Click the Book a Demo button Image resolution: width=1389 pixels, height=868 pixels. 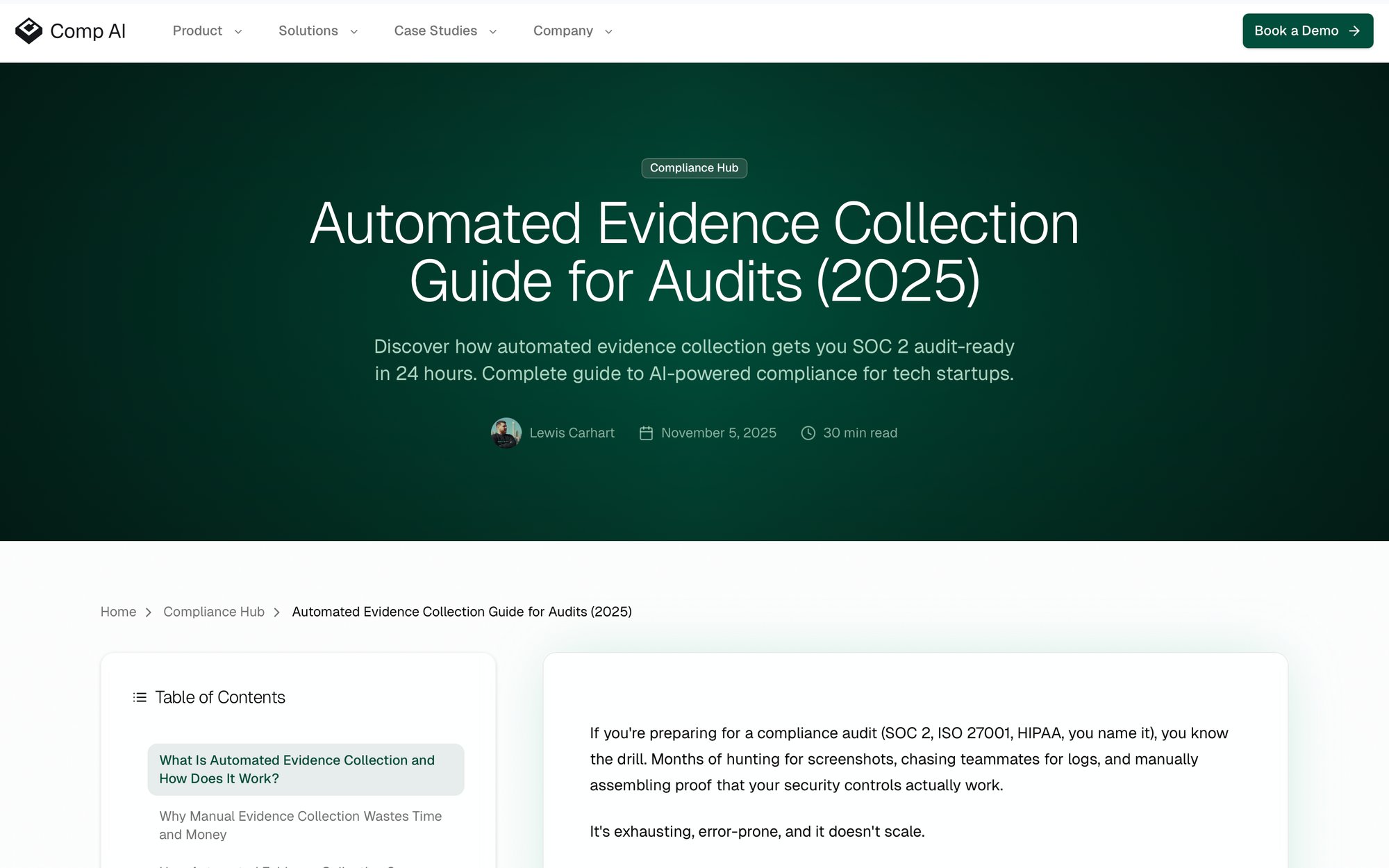pyautogui.click(x=1307, y=31)
